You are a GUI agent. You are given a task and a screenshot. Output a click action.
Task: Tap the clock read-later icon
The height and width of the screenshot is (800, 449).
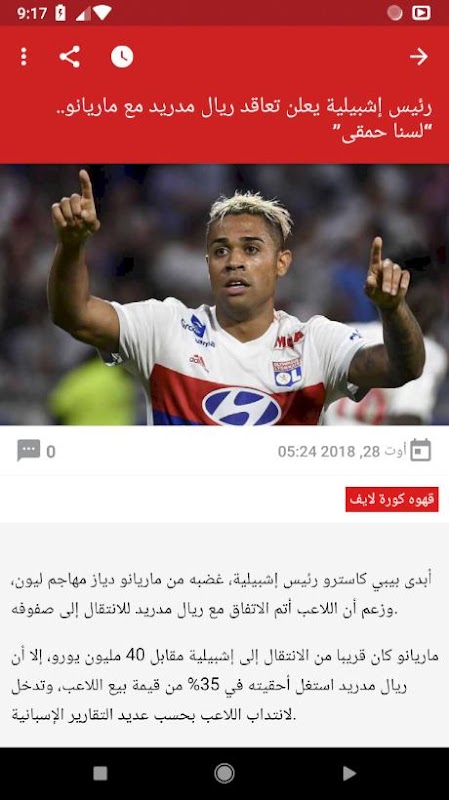tap(122, 57)
